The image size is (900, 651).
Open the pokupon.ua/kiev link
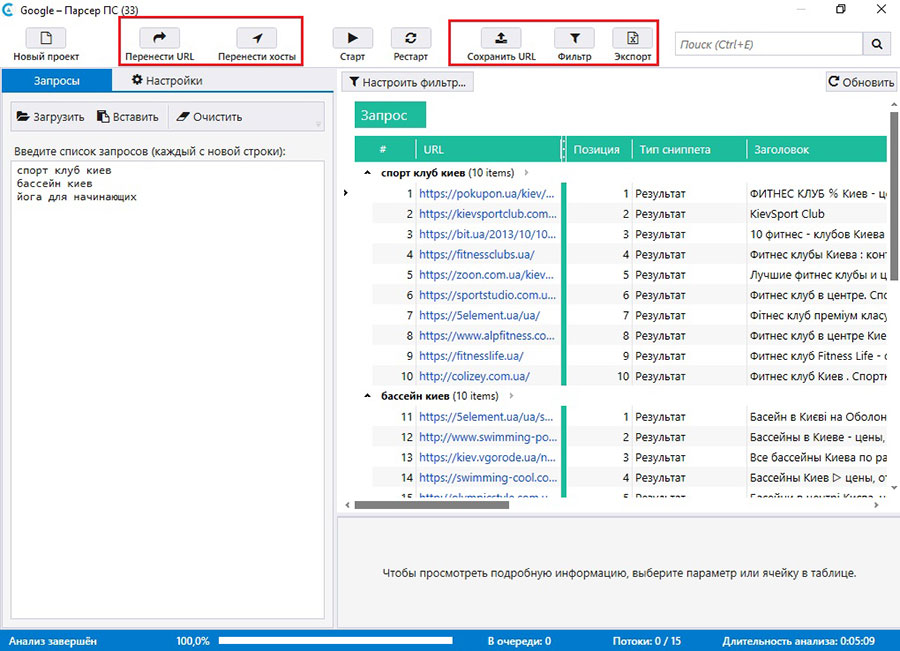coord(487,193)
